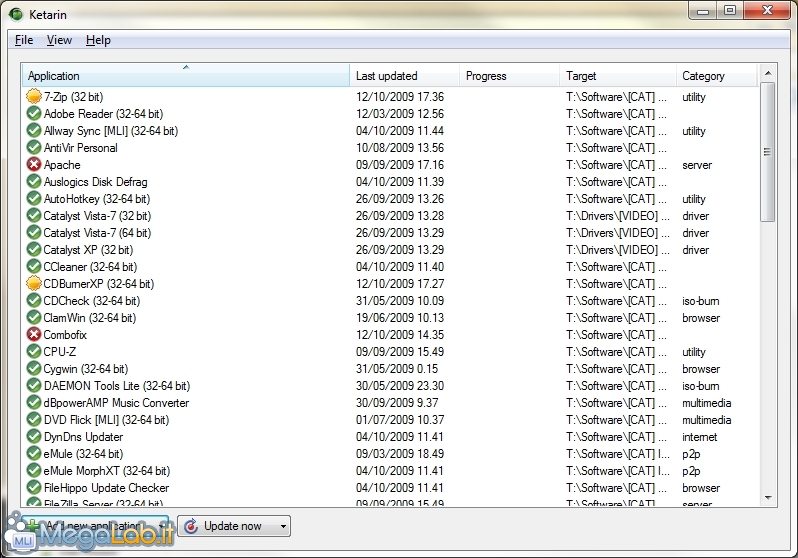Select the Apache row name
798x558 pixels.
pyautogui.click(x=62, y=164)
